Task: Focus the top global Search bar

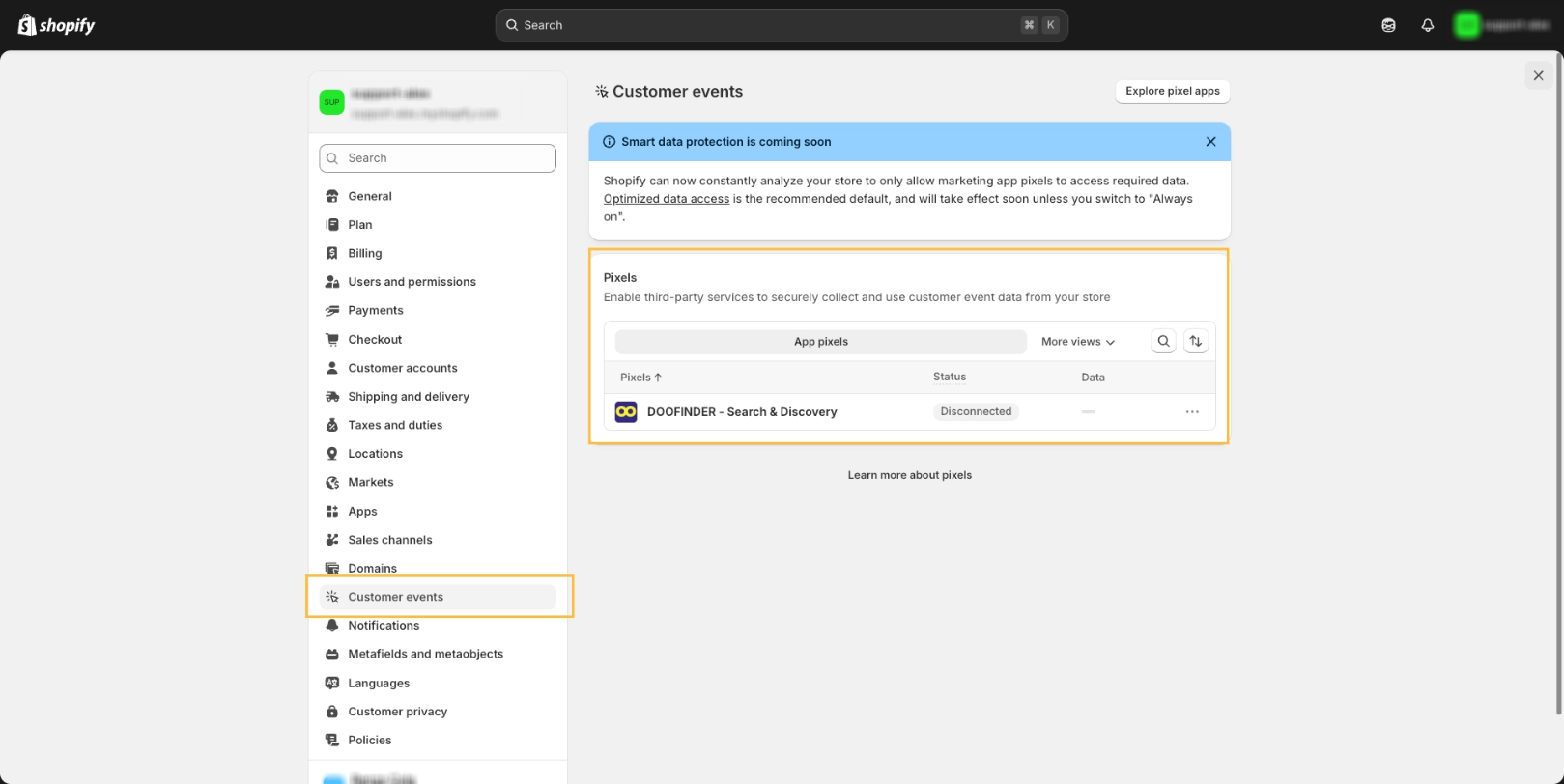Action: [782, 25]
